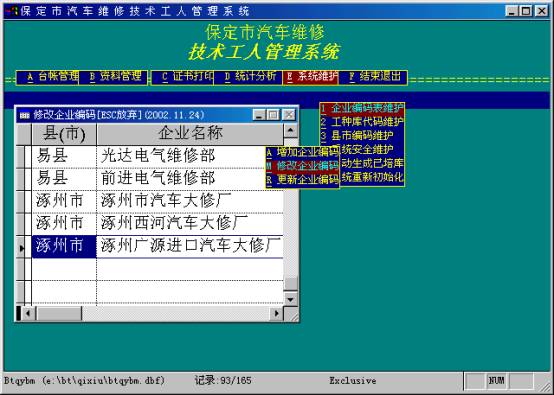Image resolution: width=554 pixels, height=395 pixels.
Task: Click the horizontal scrollbar right arrow
Action: pyautogui.click(x=277, y=313)
